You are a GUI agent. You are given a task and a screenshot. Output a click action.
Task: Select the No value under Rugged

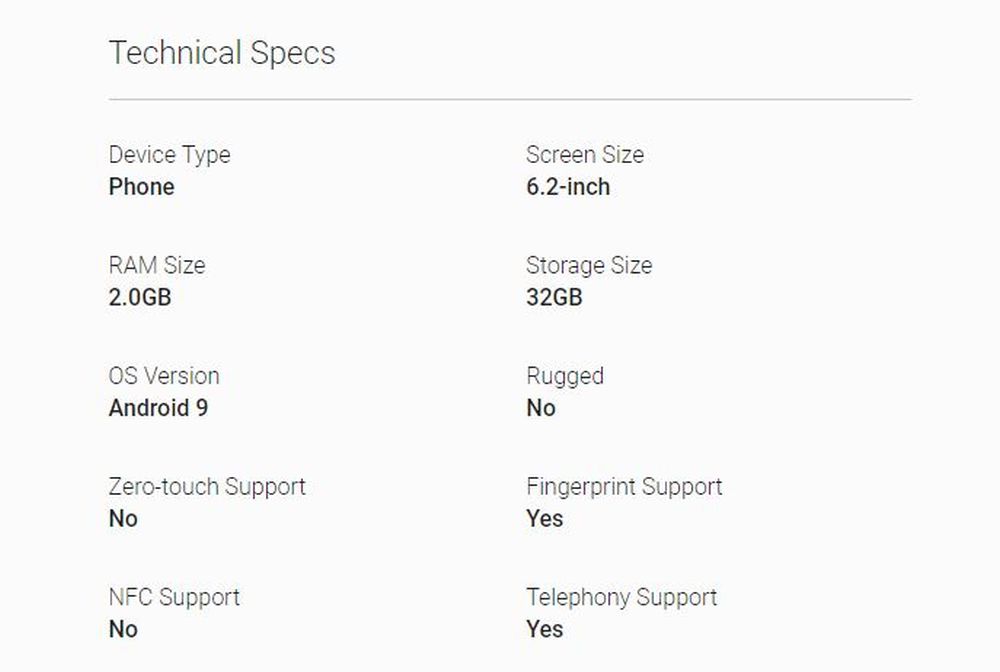click(540, 408)
